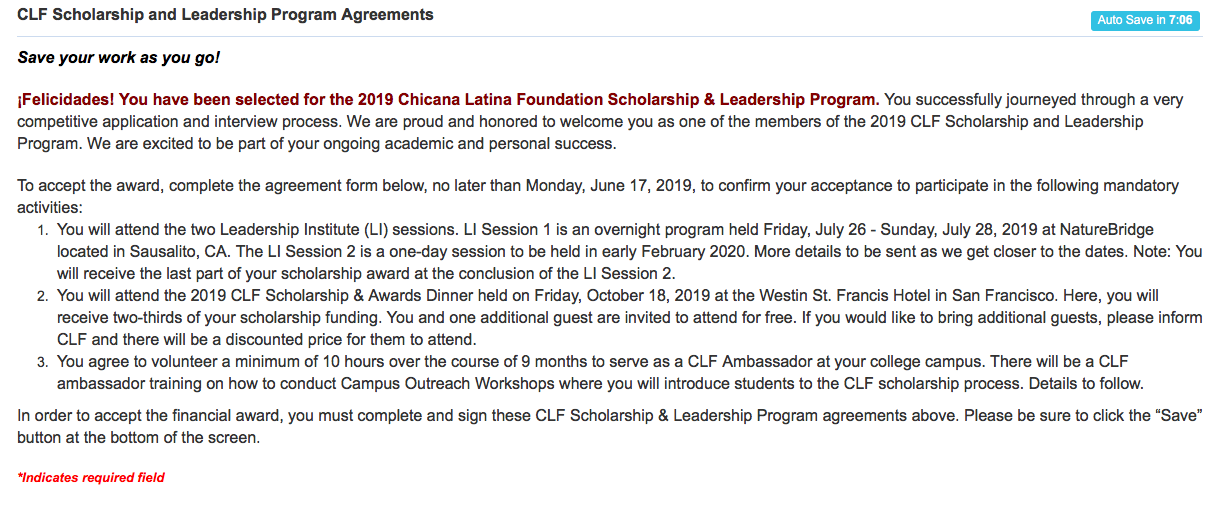This screenshot has height=527, width=1225.
Task: Select list item number 1 marker
Action: pos(42,231)
